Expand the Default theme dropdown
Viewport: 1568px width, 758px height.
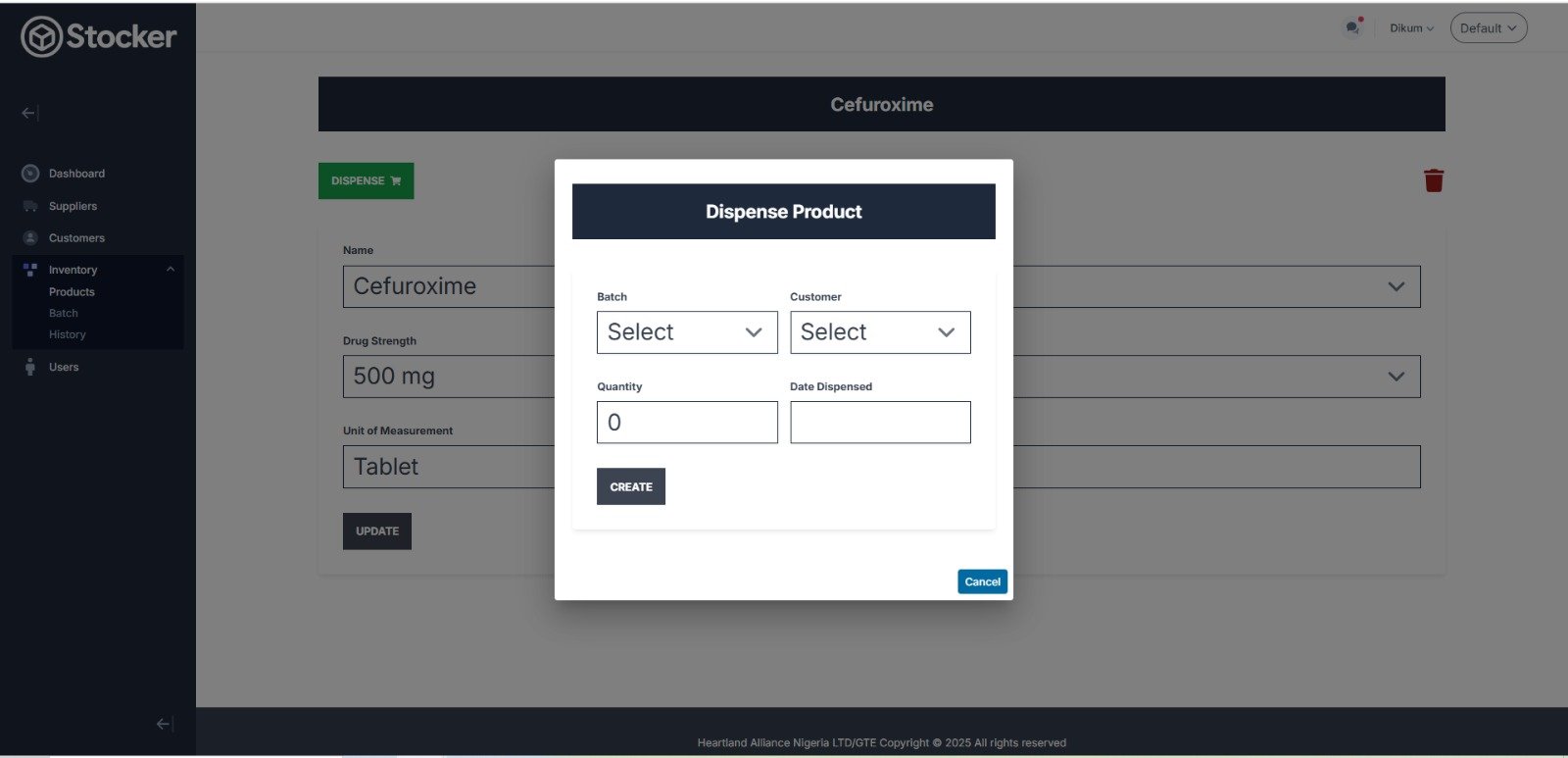(1488, 28)
